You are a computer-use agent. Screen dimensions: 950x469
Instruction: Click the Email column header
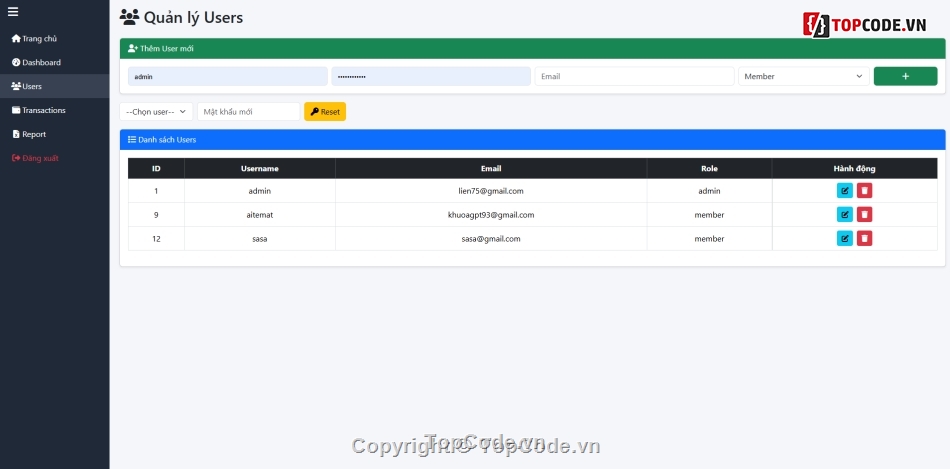(x=491, y=168)
